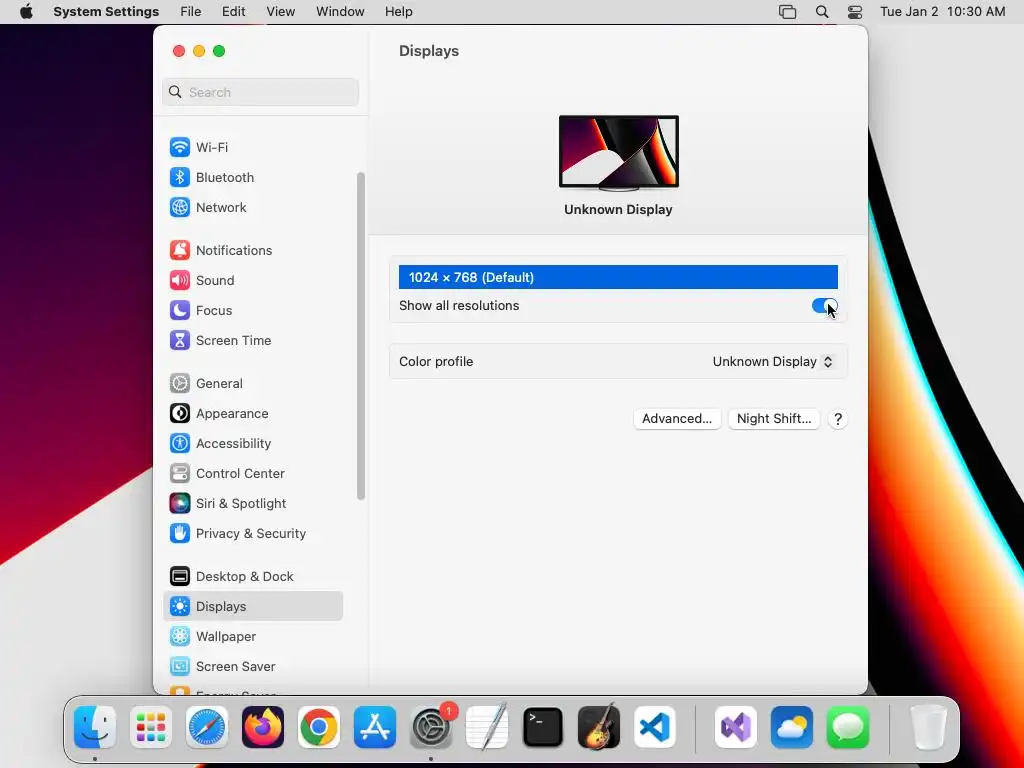
Task: Click the help question mark button
Action: click(838, 419)
